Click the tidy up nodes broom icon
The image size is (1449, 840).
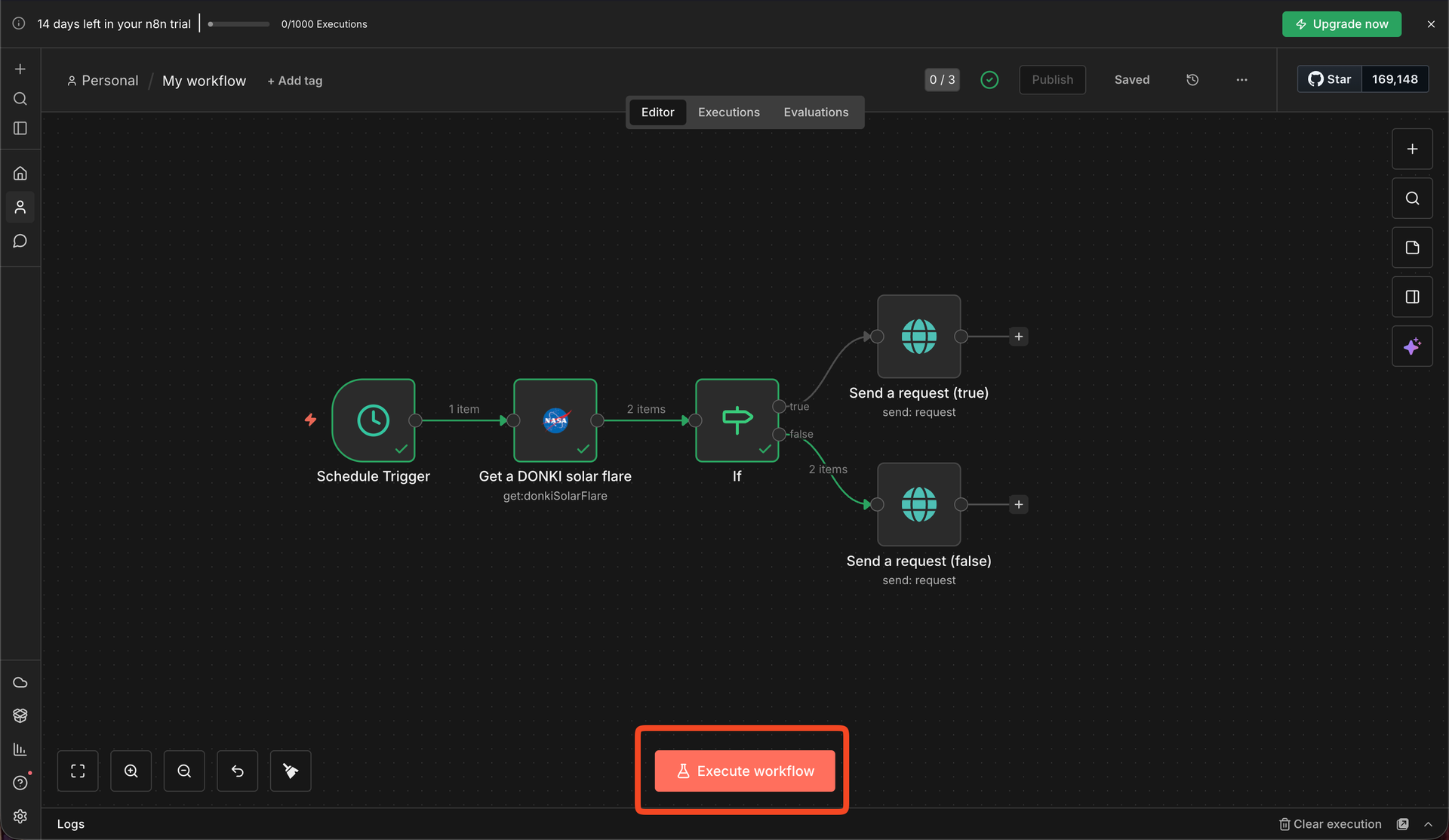[x=291, y=771]
